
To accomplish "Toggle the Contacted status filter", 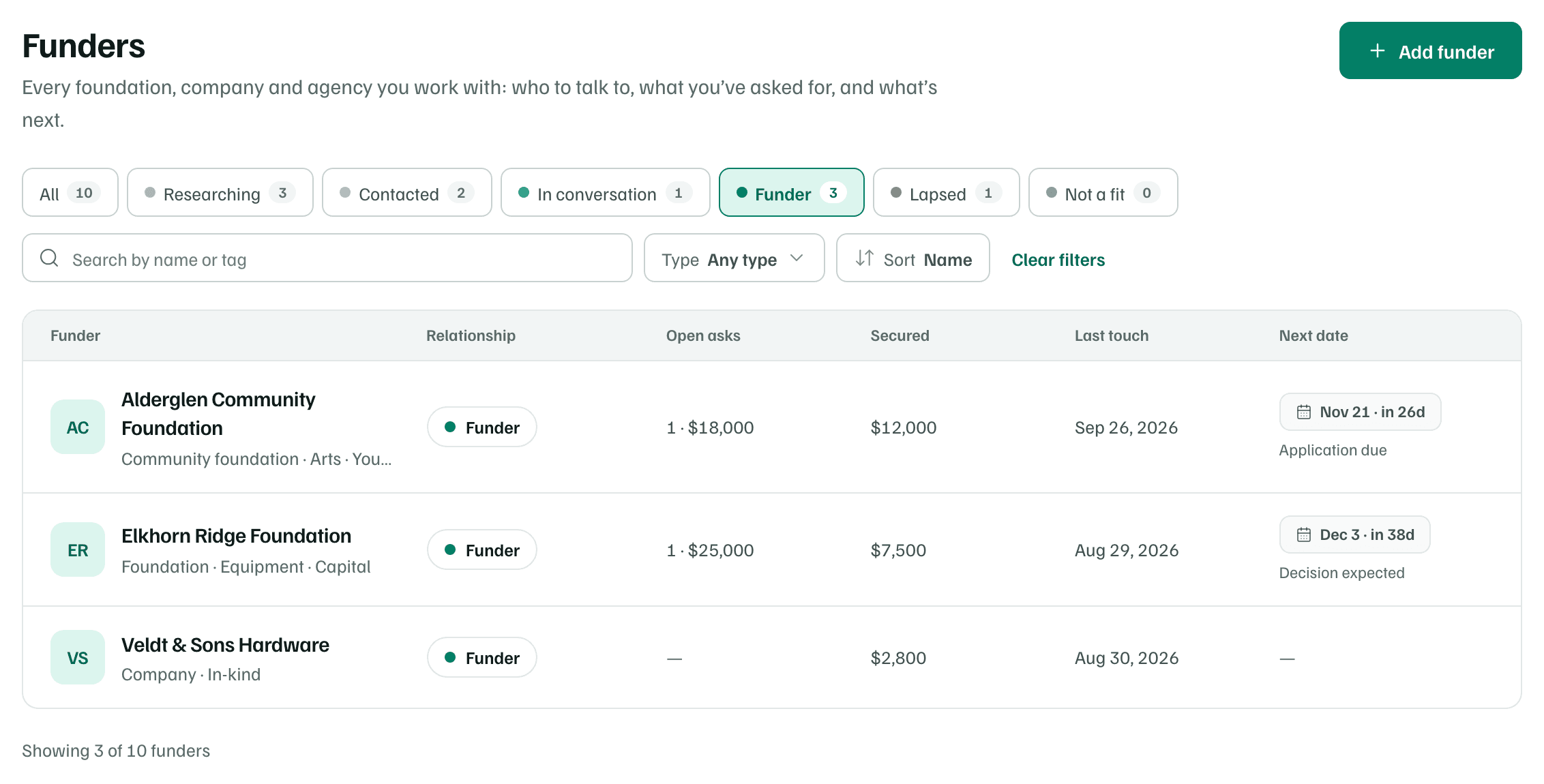I will pos(407,192).
